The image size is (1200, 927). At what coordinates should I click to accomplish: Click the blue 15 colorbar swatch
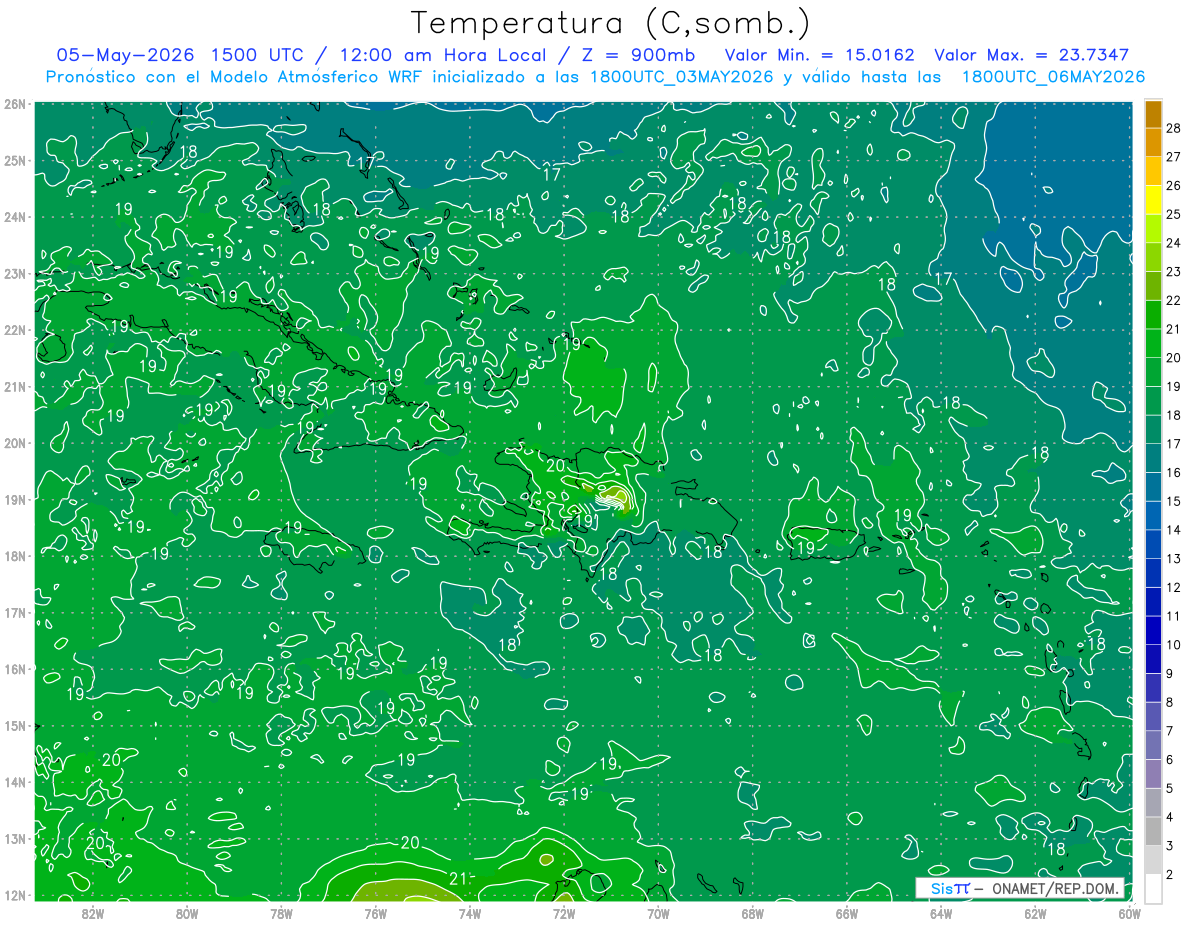pos(1152,488)
